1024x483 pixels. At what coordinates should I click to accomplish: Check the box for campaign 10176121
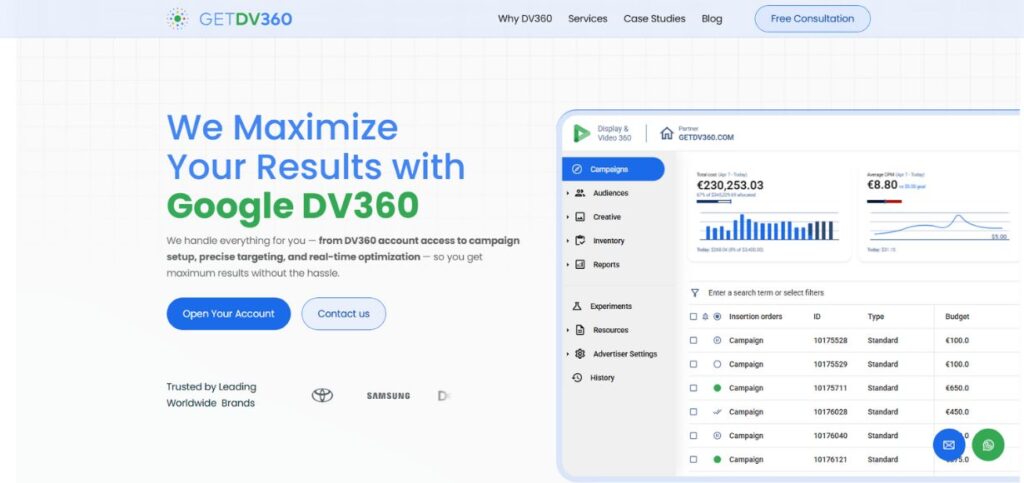694,460
